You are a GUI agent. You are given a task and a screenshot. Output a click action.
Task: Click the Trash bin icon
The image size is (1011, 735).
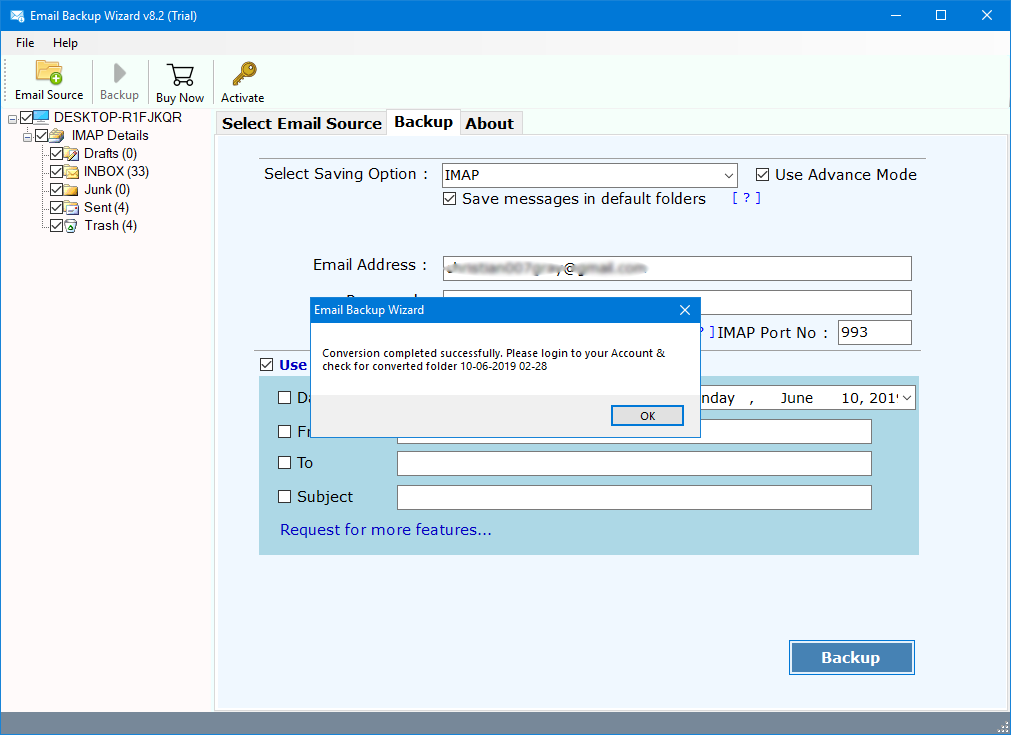coord(72,226)
